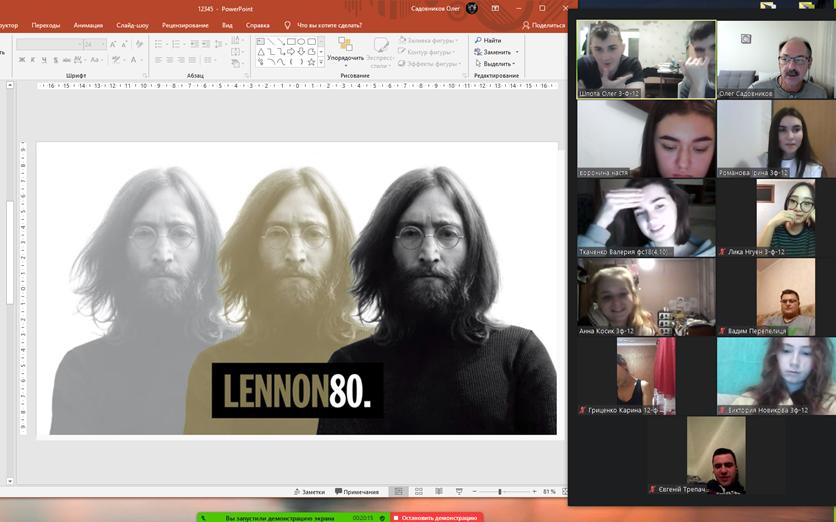Open Эффекты фигуры shape effects

(430, 64)
